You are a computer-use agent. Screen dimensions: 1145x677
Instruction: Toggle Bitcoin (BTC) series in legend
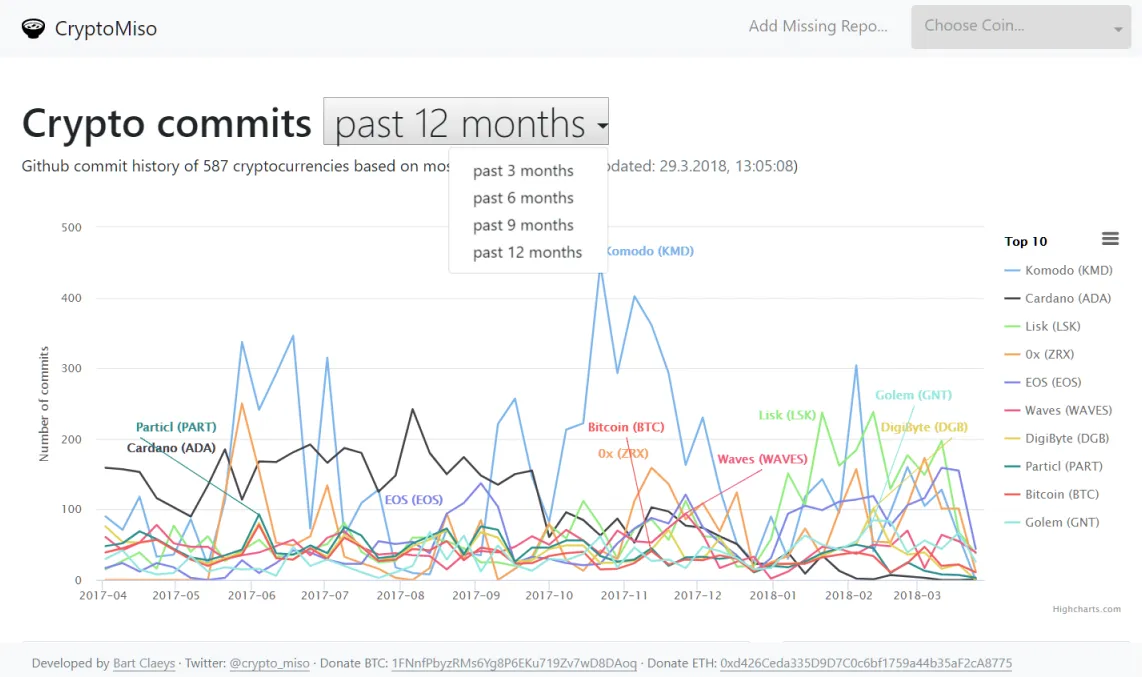point(1052,494)
